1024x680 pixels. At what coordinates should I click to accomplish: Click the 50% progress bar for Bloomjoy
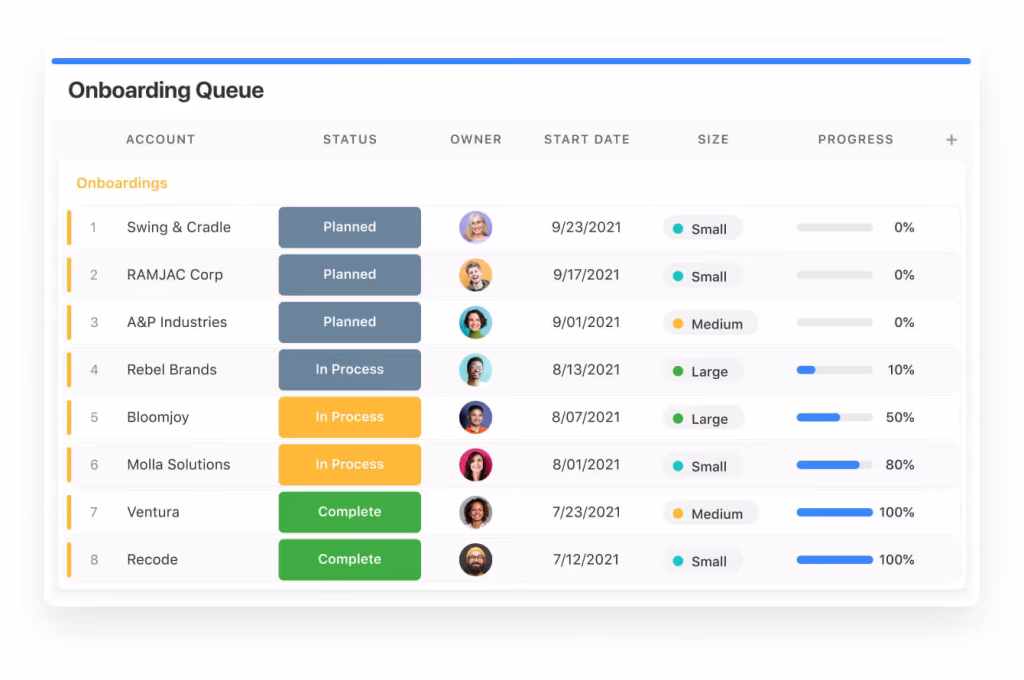click(x=834, y=417)
